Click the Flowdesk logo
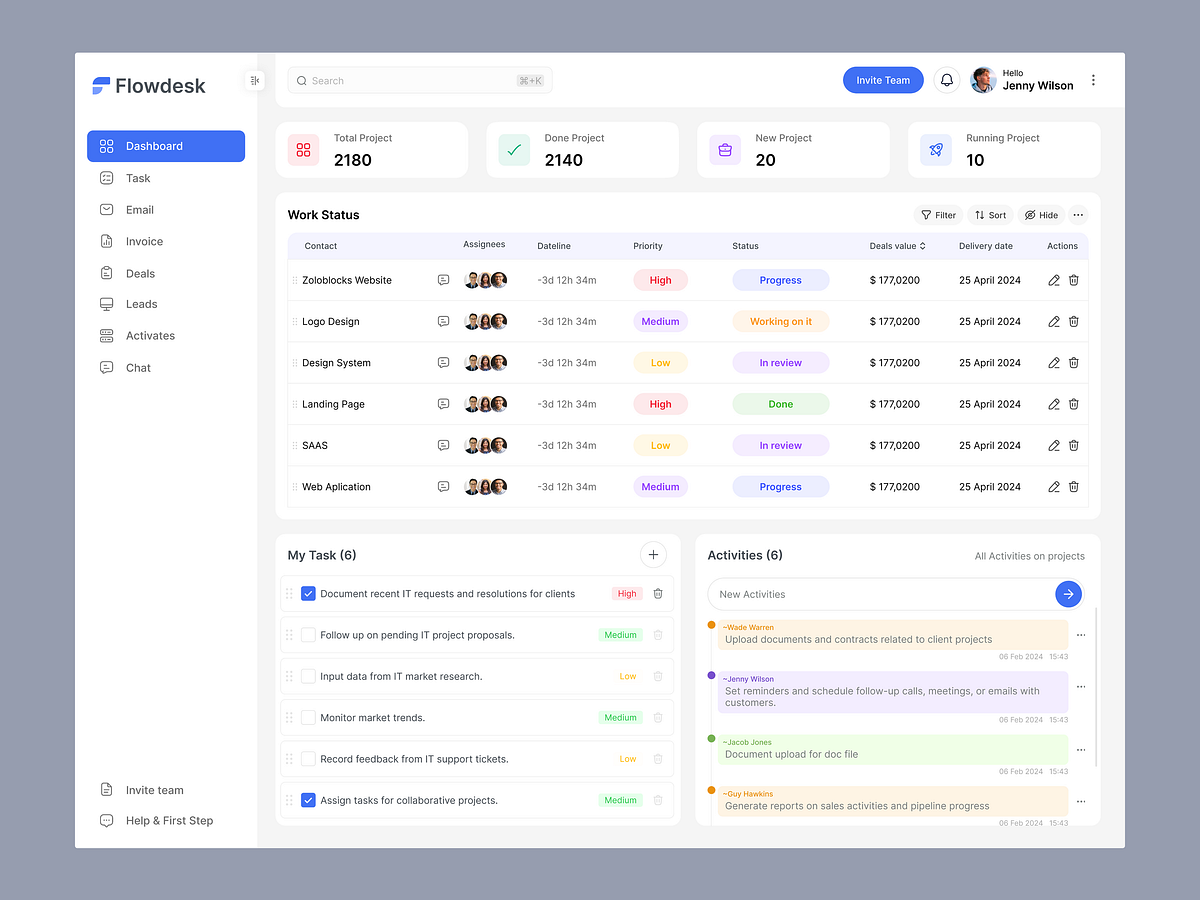1200x900 pixels. tap(149, 86)
